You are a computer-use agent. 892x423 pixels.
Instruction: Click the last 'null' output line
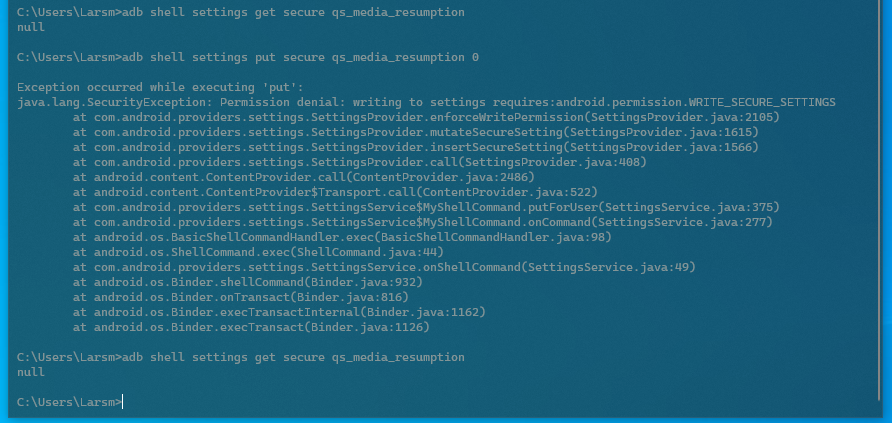coord(31,372)
